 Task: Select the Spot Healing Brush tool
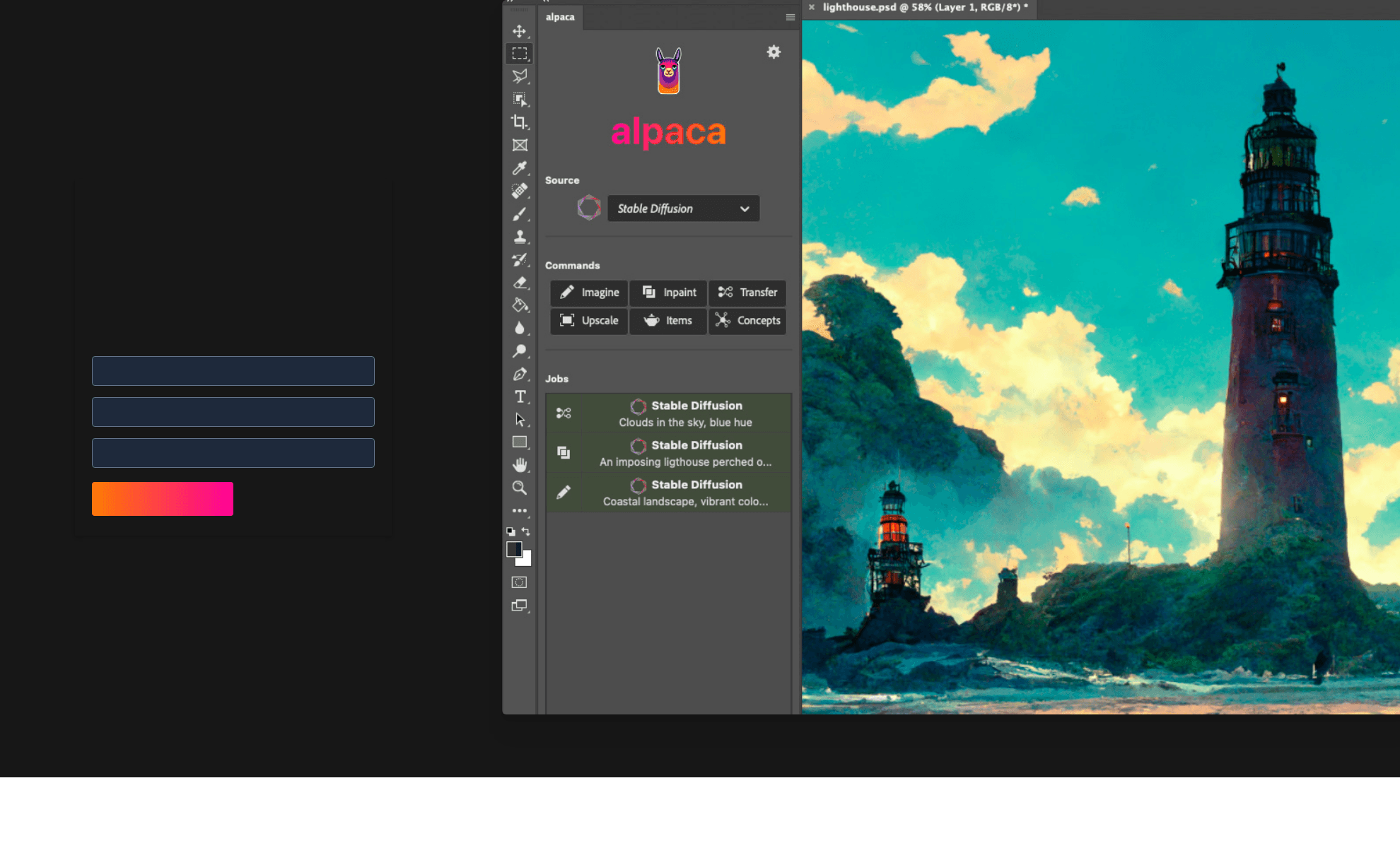point(519,191)
